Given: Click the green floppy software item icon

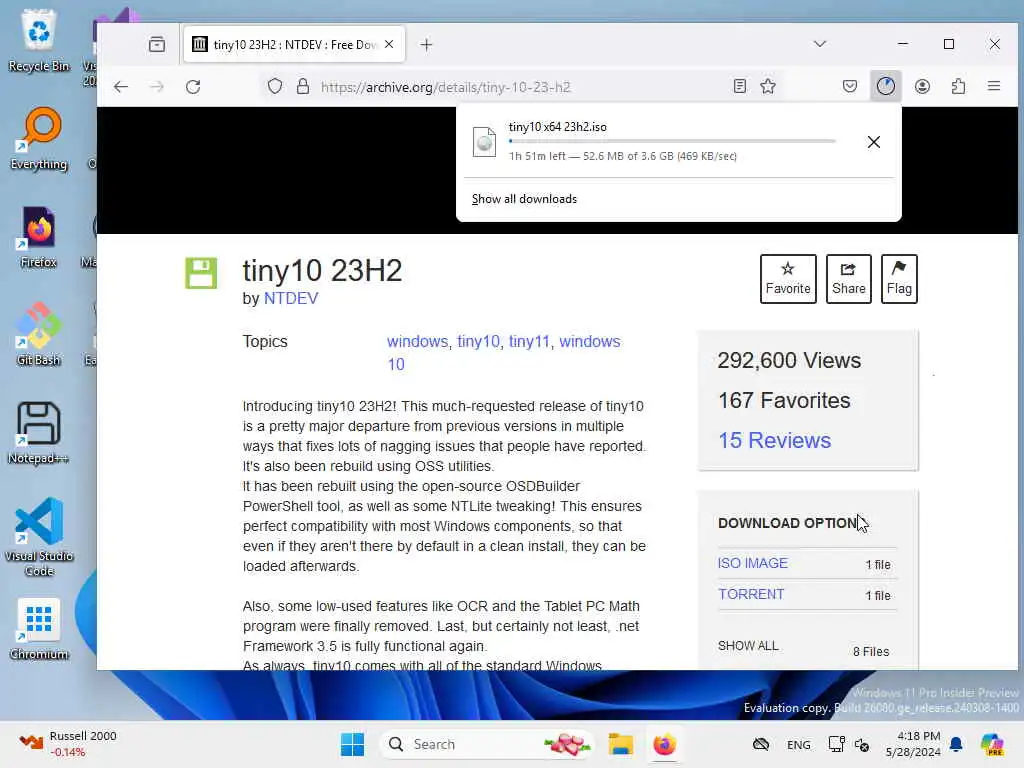Looking at the screenshot, I should click(201, 273).
